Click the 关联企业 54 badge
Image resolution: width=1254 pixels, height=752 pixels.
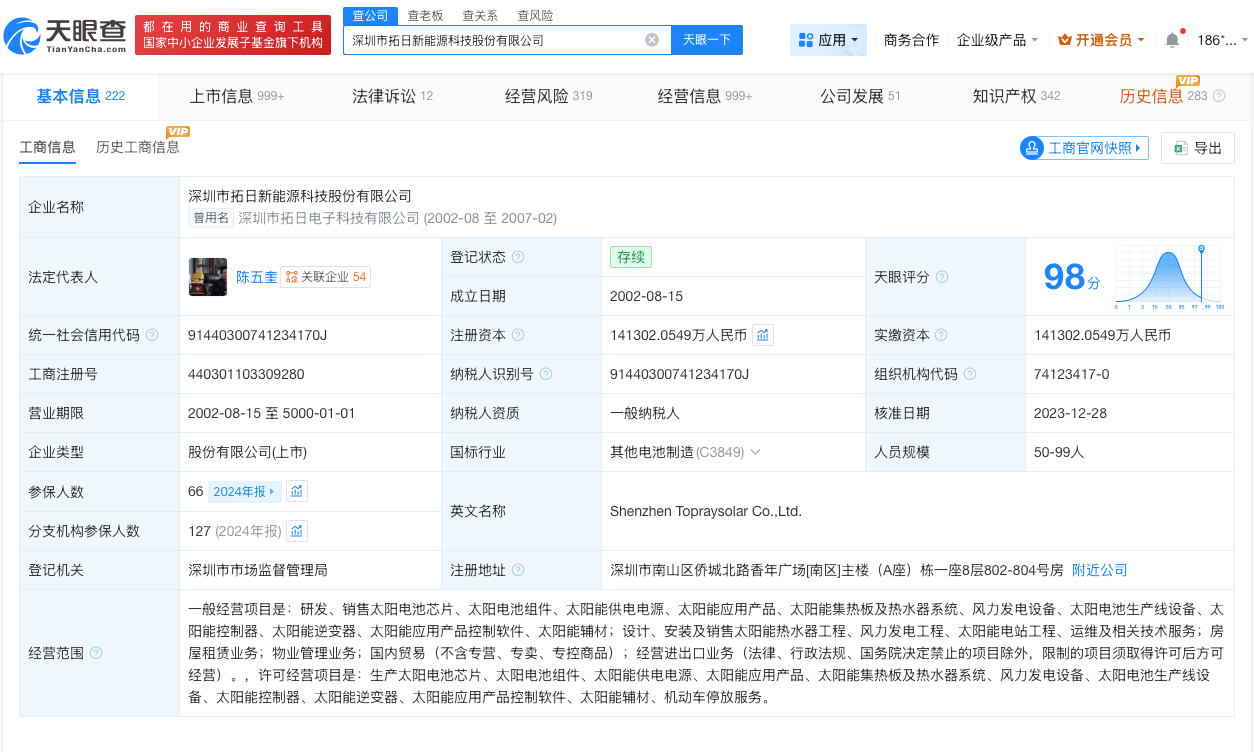click(326, 277)
